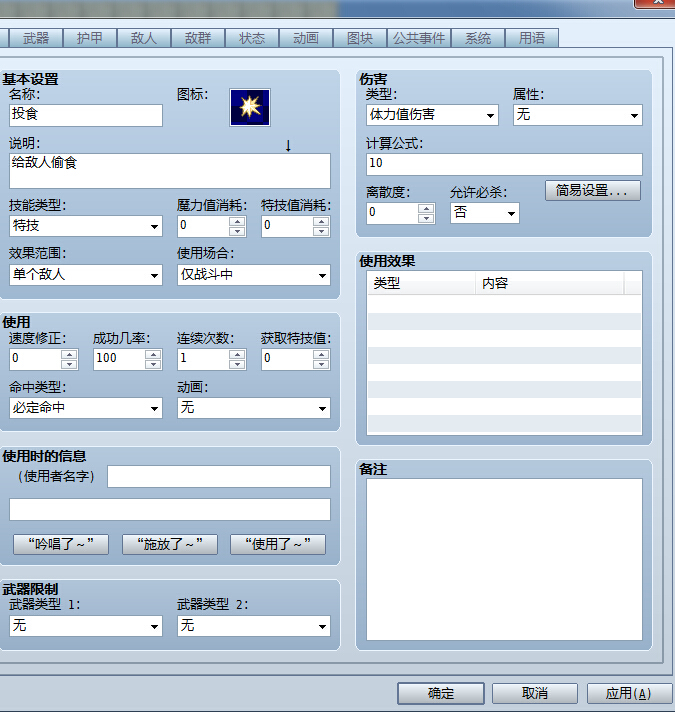The width and height of the screenshot is (675, 712).
Task: Increase 离散度 with up arrow
Action: 426,208
